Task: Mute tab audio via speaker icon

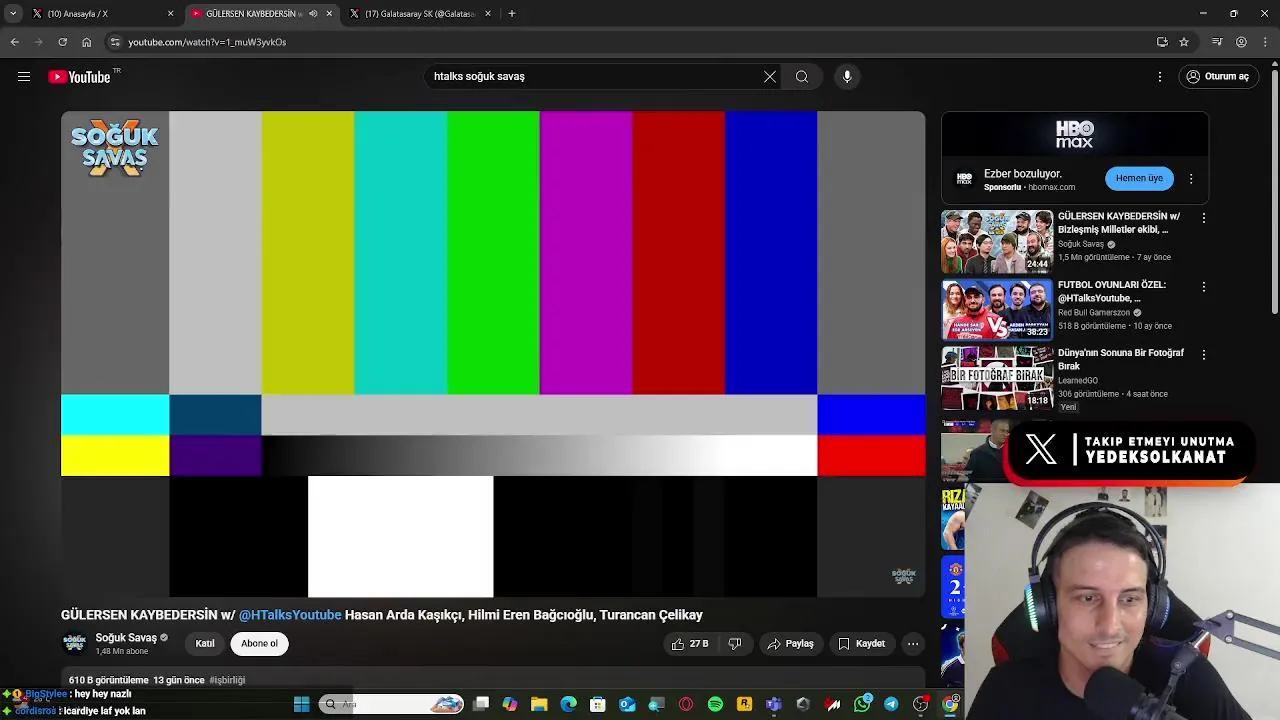Action: [313, 14]
